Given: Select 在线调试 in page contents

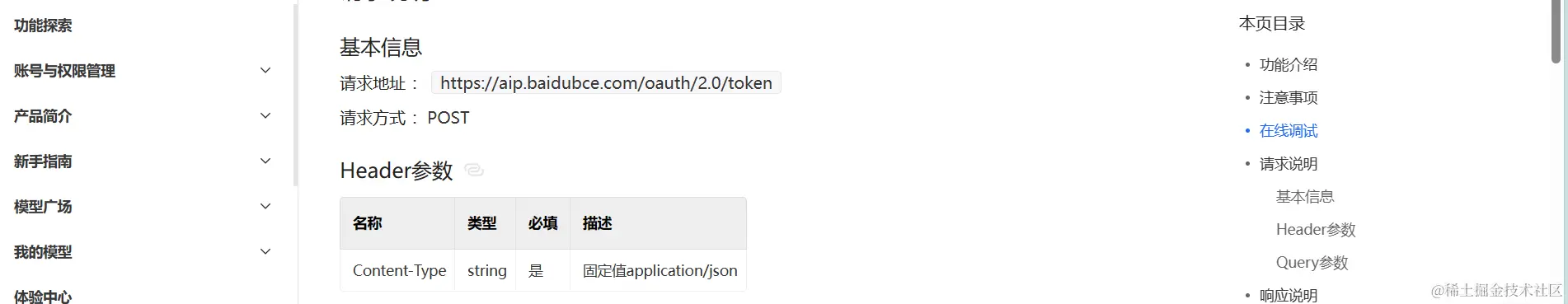Looking at the screenshot, I should tap(1289, 130).
